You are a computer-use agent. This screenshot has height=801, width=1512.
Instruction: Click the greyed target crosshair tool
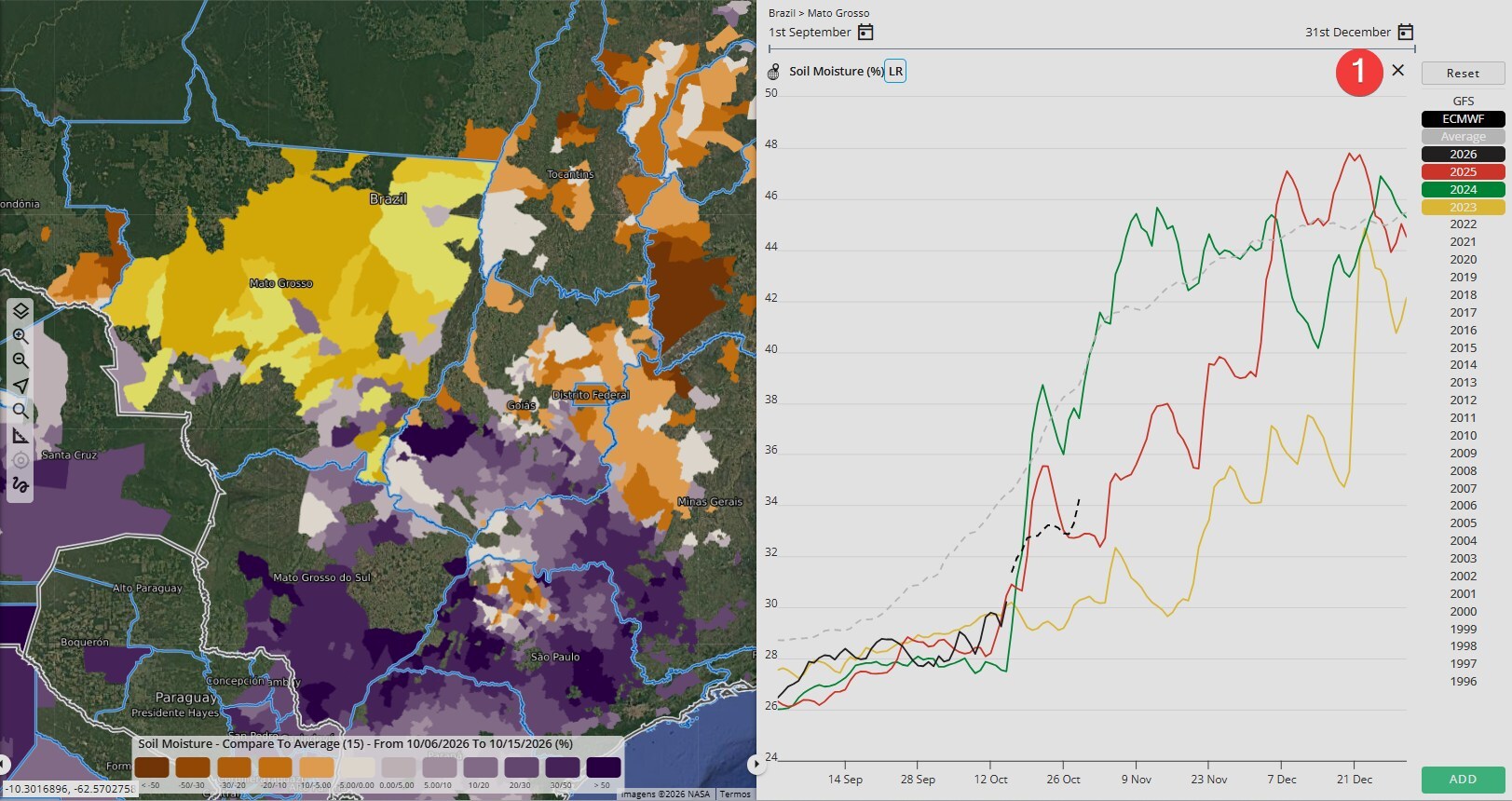[x=20, y=460]
